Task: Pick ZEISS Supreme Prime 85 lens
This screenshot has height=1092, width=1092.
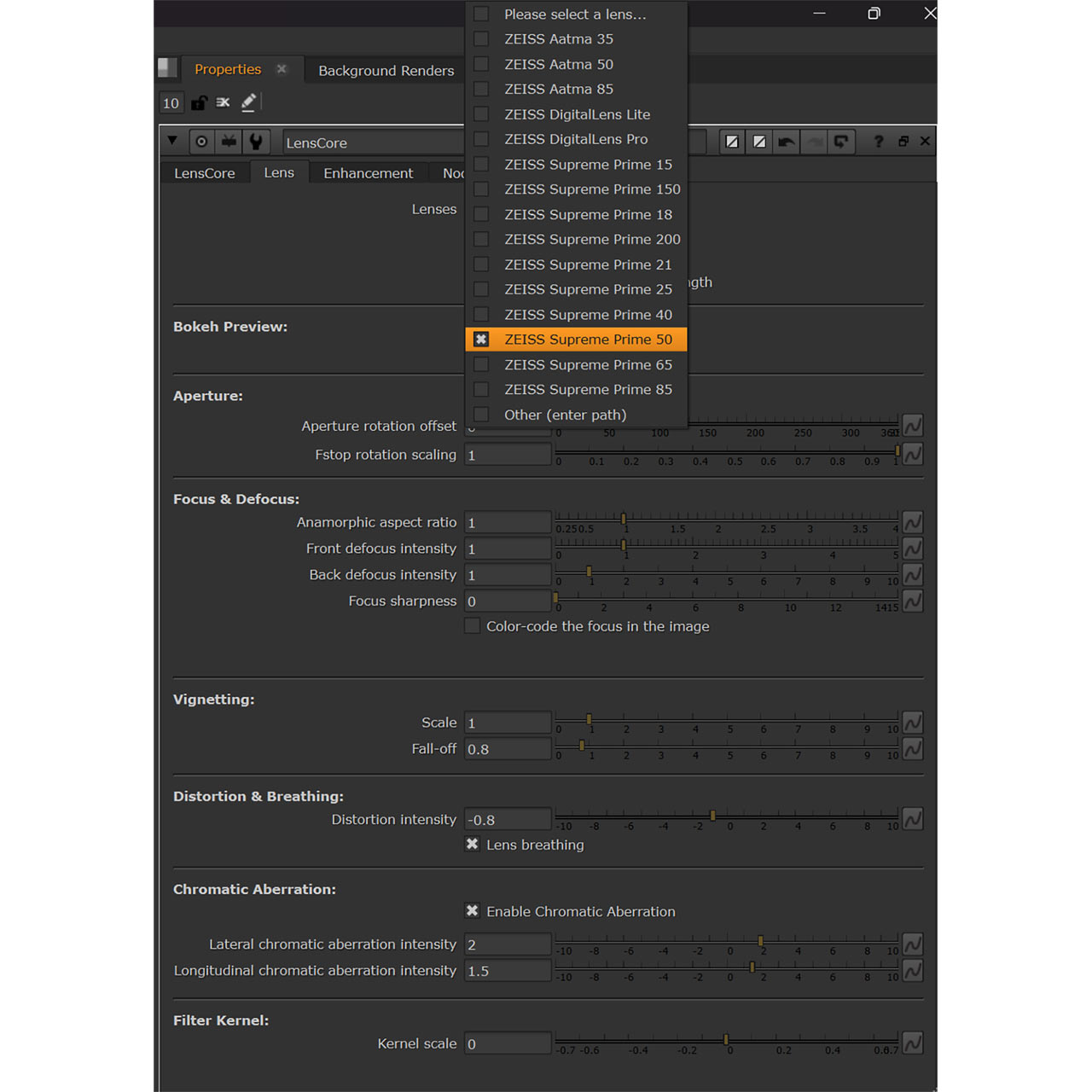Action: [x=576, y=390]
